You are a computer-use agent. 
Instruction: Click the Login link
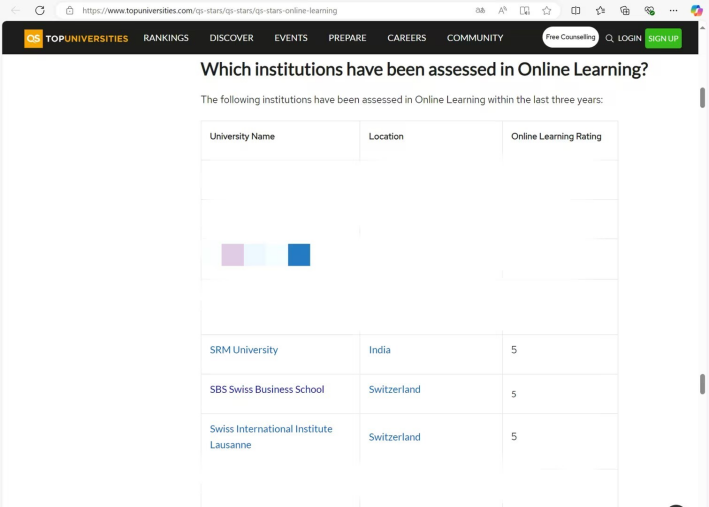click(629, 38)
